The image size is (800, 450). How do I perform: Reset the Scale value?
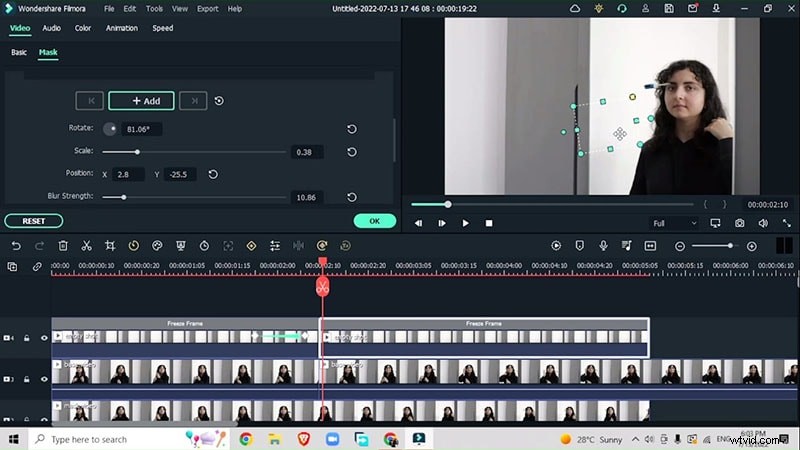tap(352, 152)
